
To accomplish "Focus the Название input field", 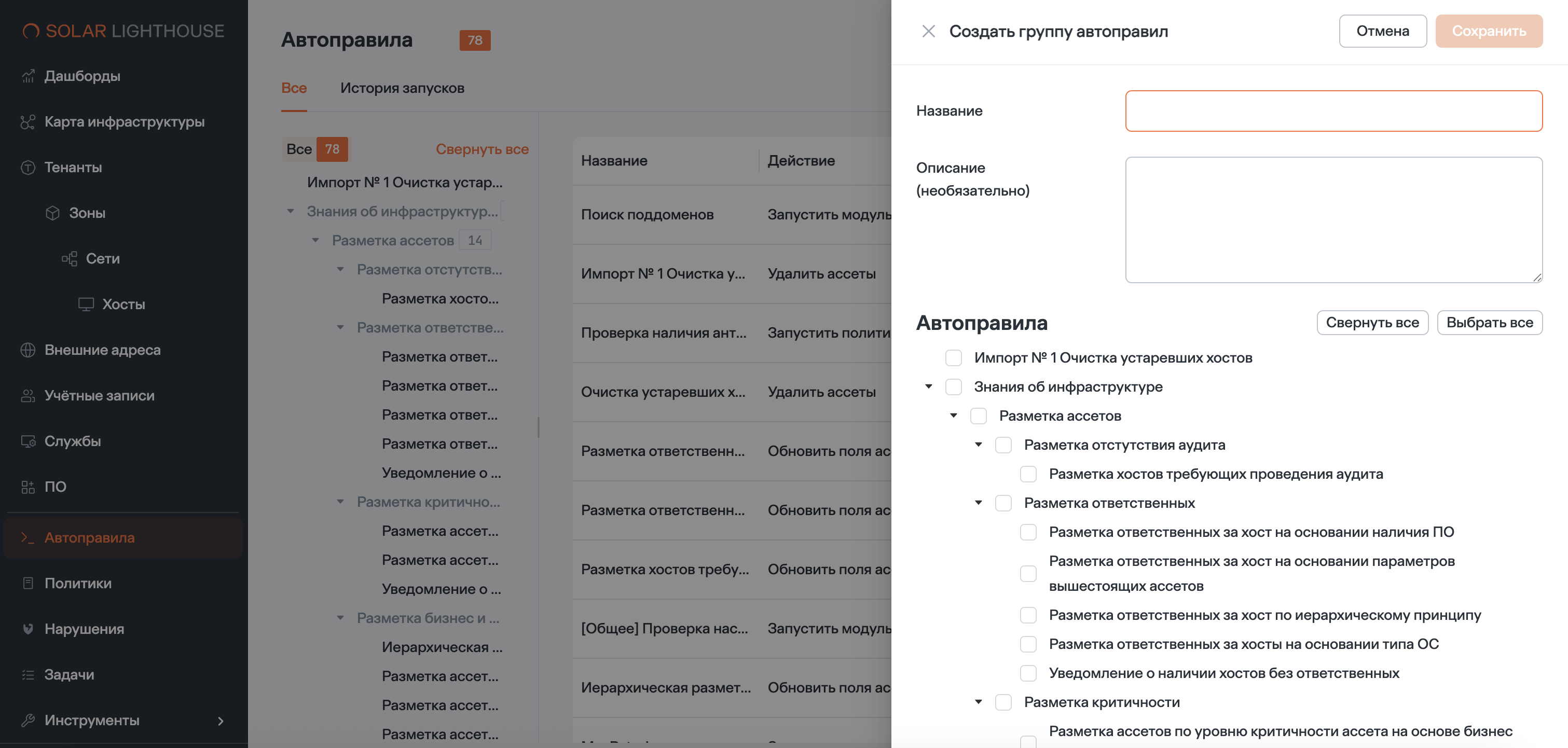I will click(x=1333, y=111).
